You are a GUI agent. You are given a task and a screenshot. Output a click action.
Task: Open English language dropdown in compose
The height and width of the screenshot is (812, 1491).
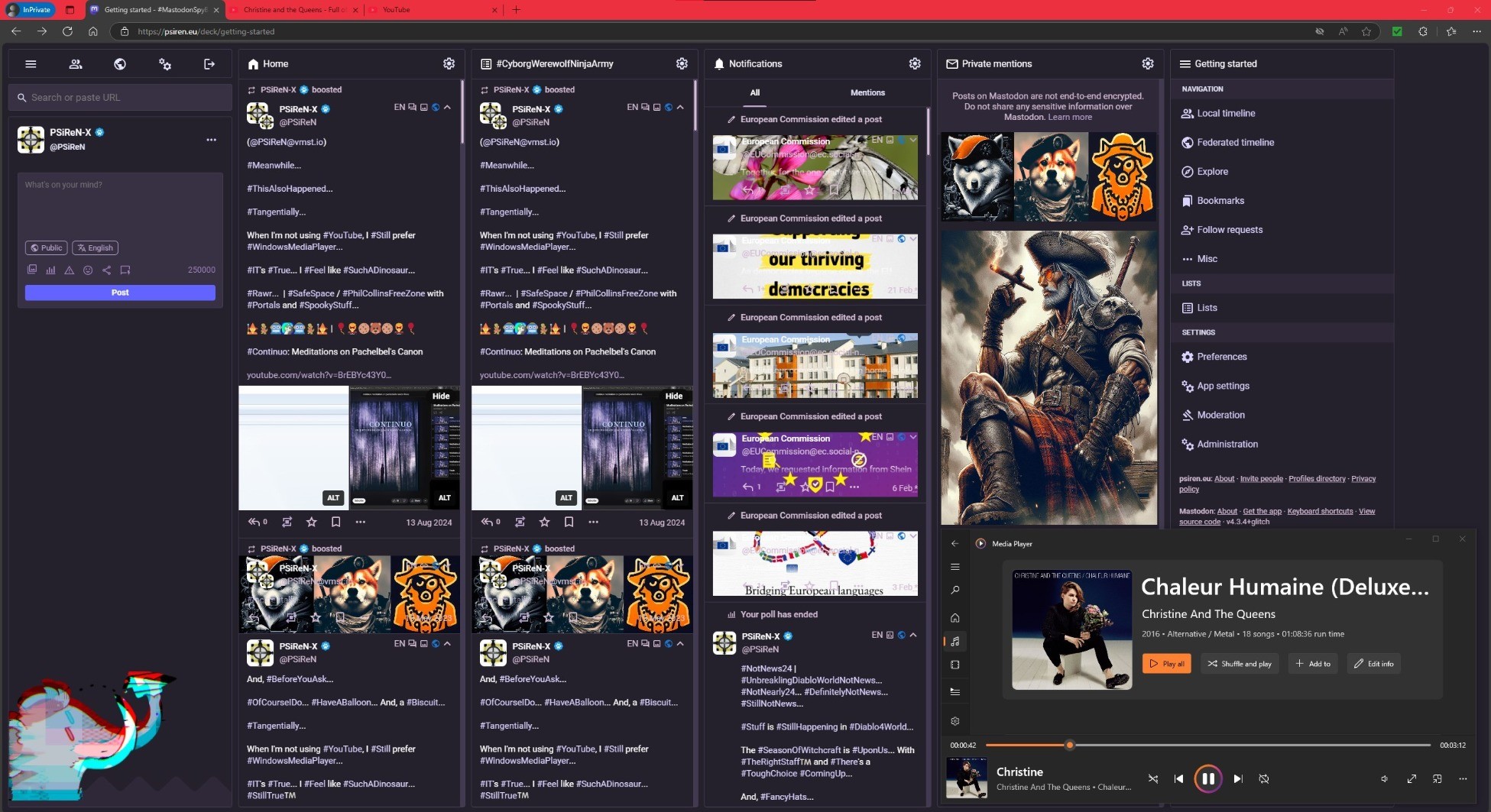[x=96, y=247]
